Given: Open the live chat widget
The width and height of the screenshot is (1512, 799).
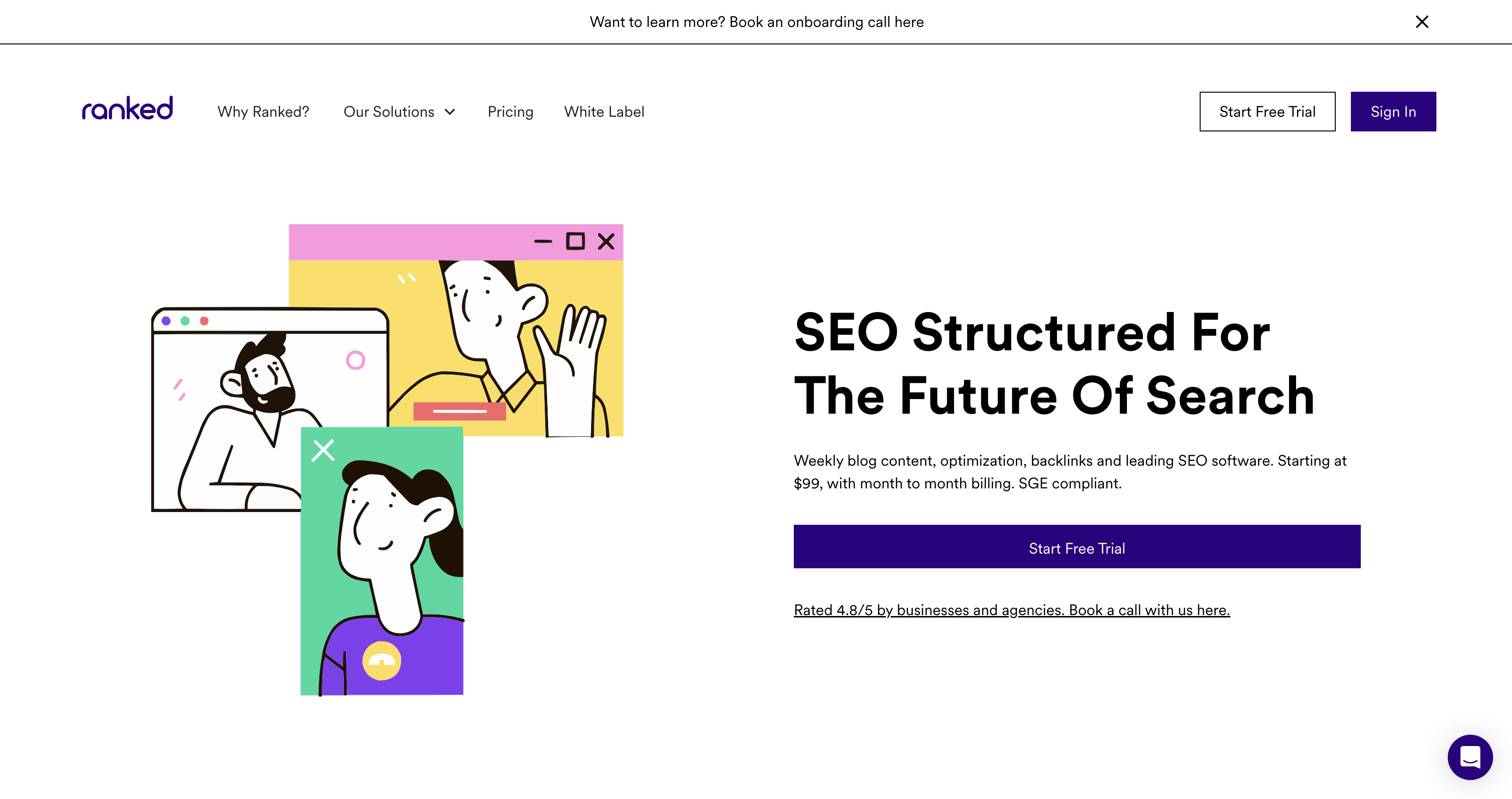Looking at the screenshot, I should pos(1470,757).
